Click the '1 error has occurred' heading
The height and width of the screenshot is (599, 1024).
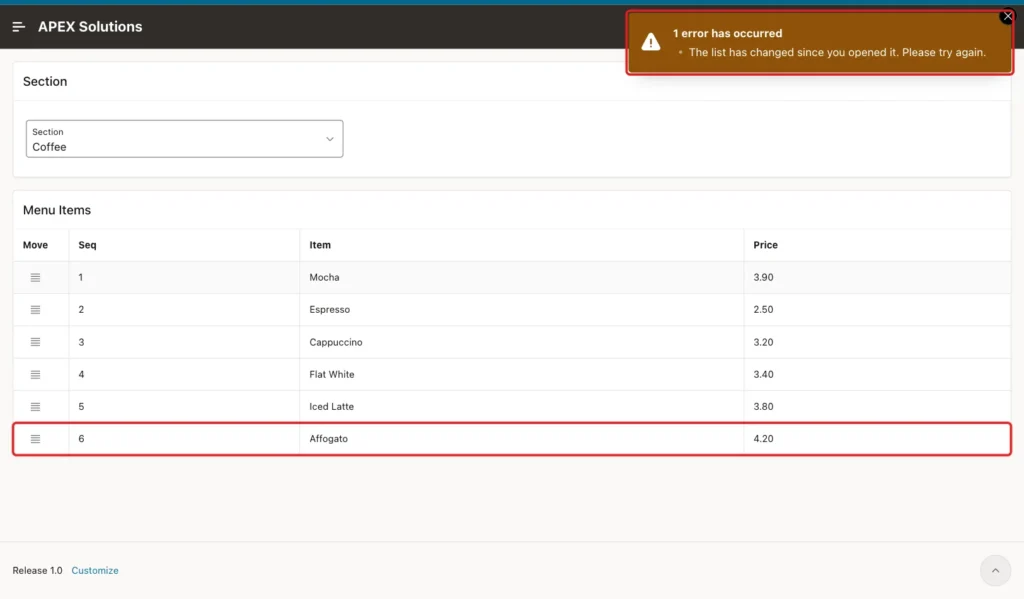click(728, 33)
